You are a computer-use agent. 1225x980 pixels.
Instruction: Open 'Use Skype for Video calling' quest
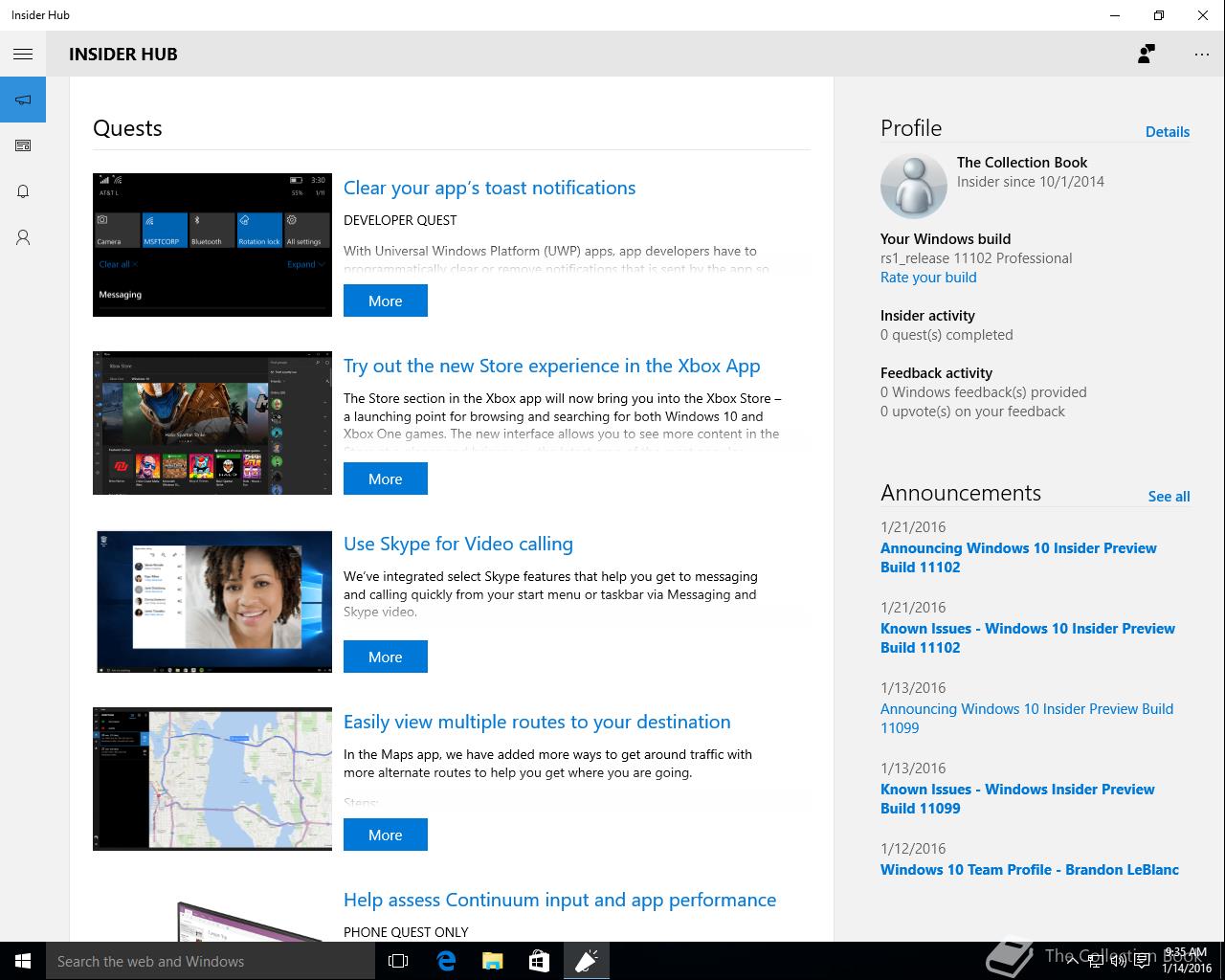(458, 544)
